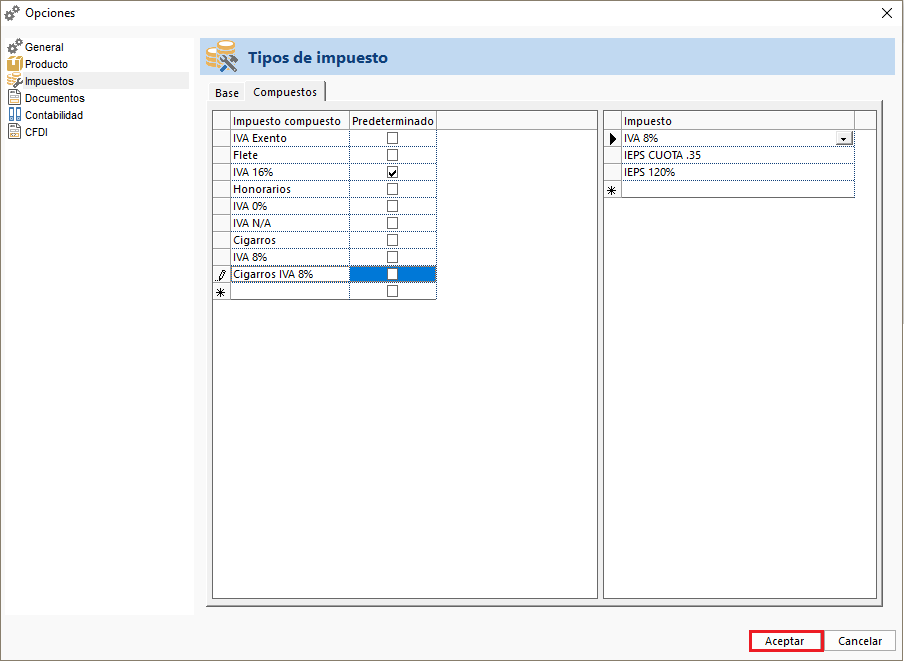Switch to the Base tab
The width and height of the screenshot is (904, 661).
coord(227,93)
